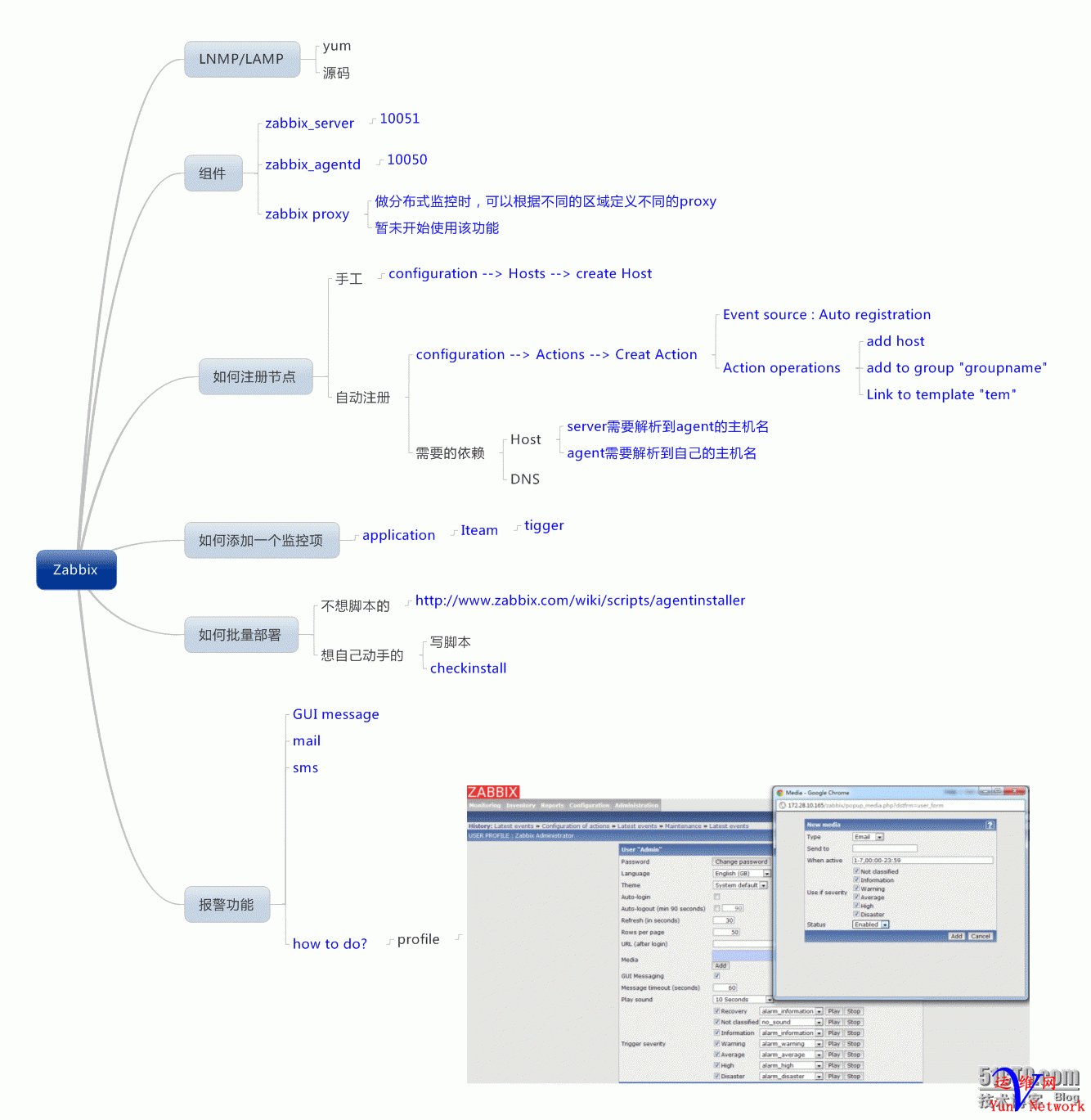The width and height of the screenshot is (1091, 1120).
Task: Open the alarm_disaster sound dropdown
Action: pos(792,1077)
